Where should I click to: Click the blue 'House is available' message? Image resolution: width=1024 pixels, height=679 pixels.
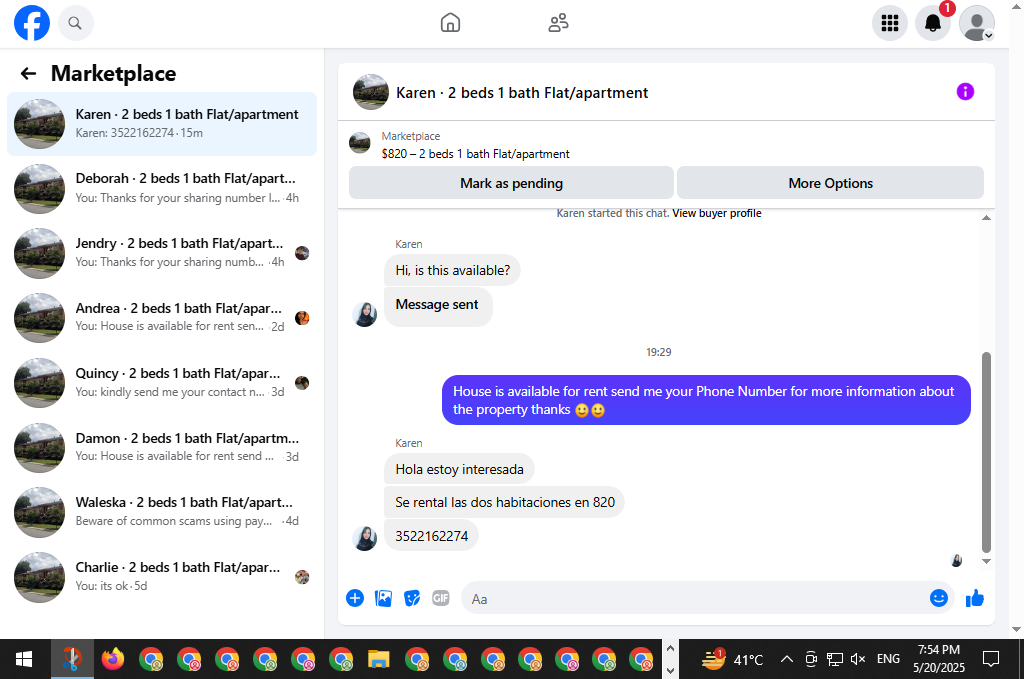point(706,400)
